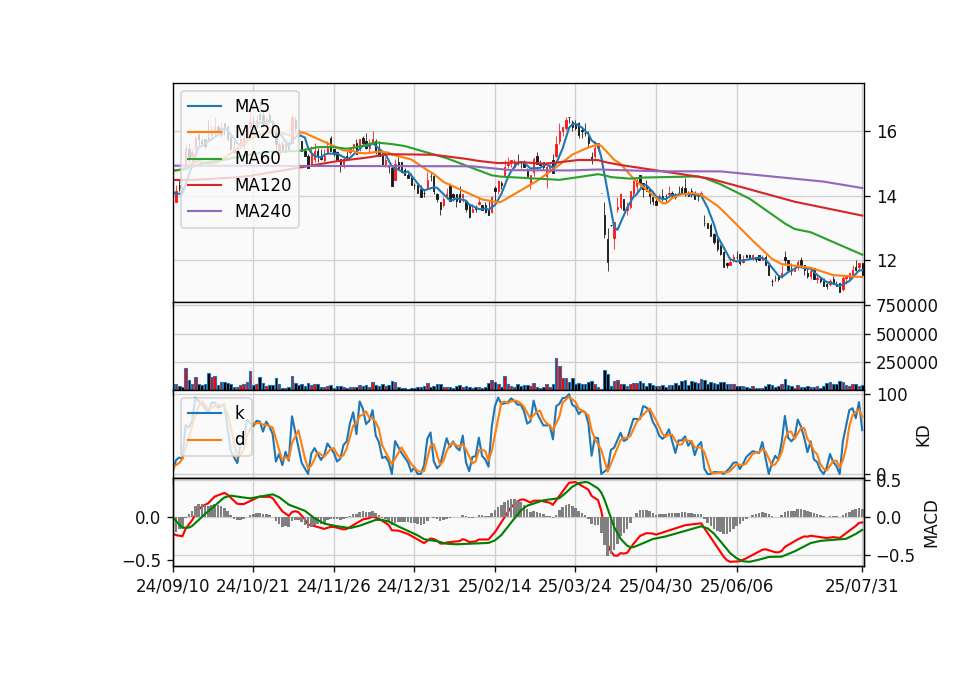The width and height of the screenshot is (960, 690).
Task: Click the MA60 legend entry
Action: coord(236,159)
